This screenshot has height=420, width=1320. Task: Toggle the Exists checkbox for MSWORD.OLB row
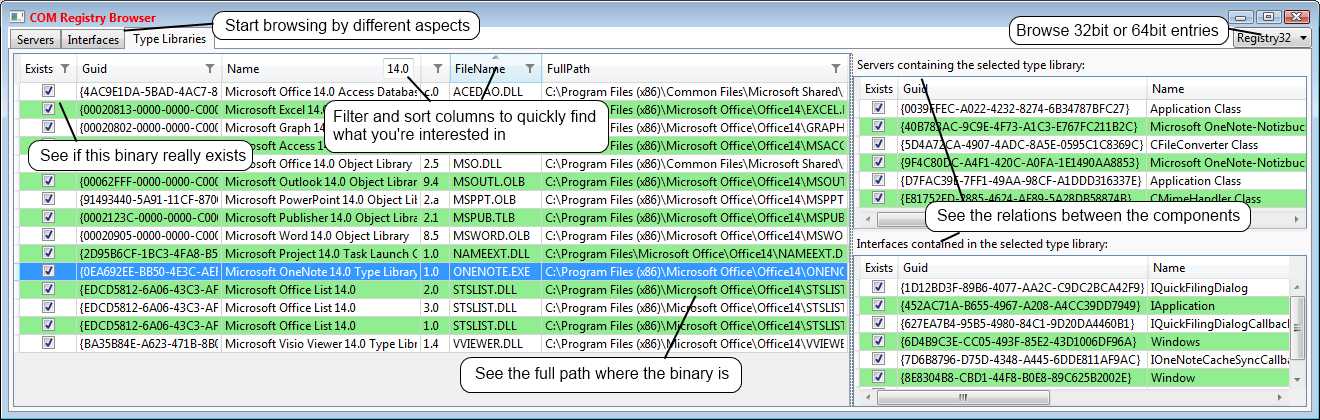click(x=48, y=235)
